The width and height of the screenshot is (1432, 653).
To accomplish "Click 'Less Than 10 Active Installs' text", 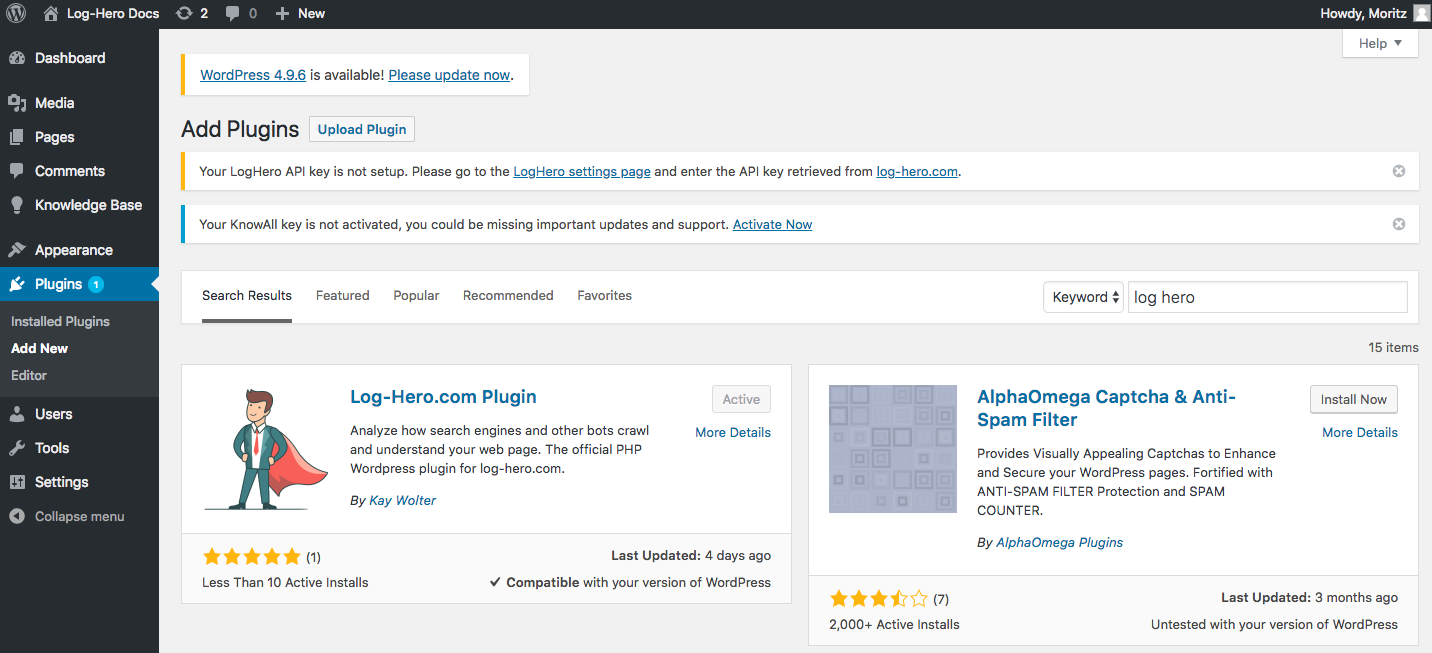I will point(285,582).
